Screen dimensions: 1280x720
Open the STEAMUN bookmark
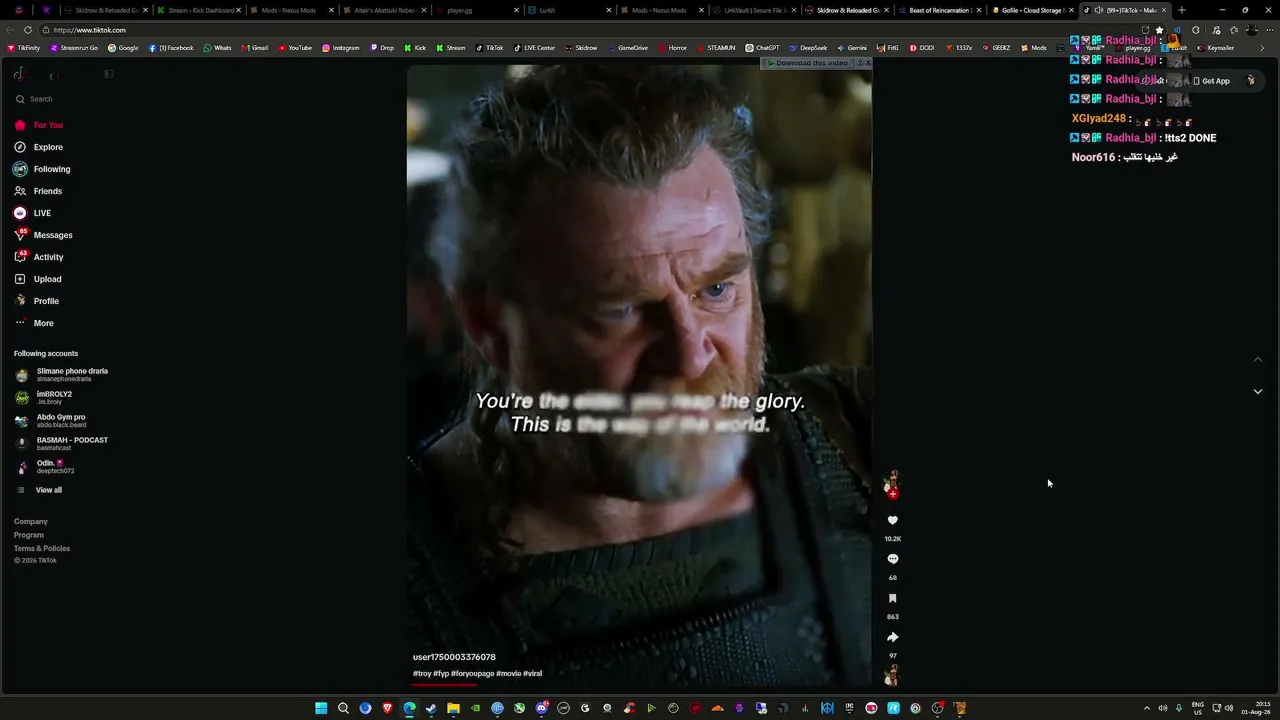coord(716,48)
